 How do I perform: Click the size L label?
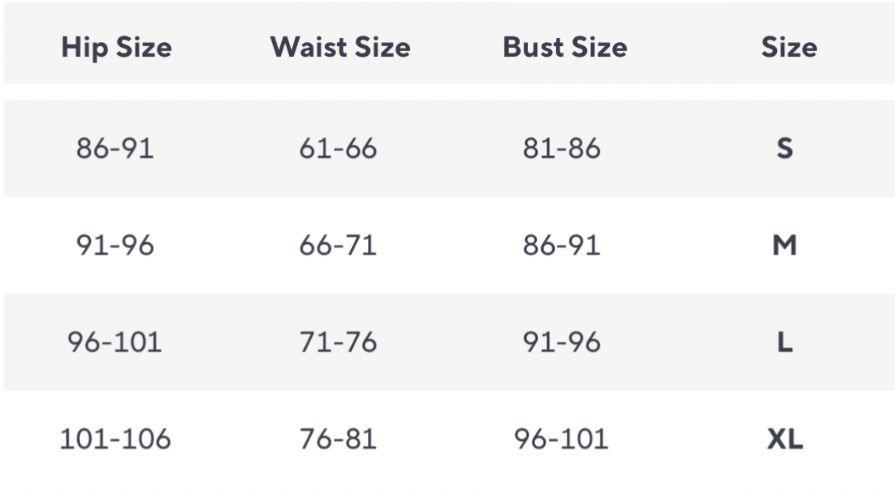pyautogui.click(x=785, y=343)
